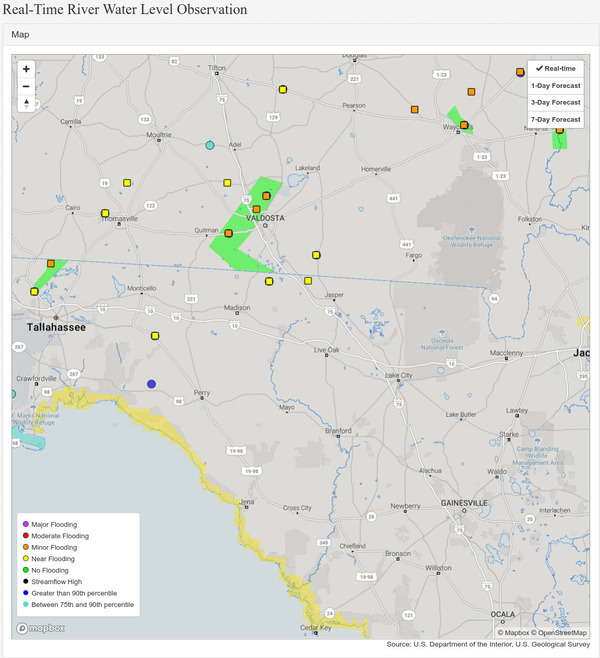Click the yellow marker west of Fargo
The image size is (600, 658).
click(316, 255)
